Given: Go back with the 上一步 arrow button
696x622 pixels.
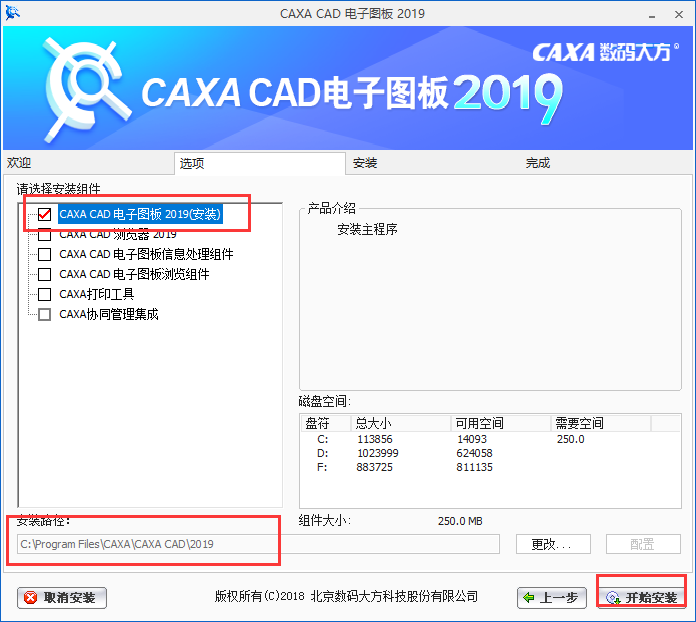Looking at the screenshot, I should 551,598.
